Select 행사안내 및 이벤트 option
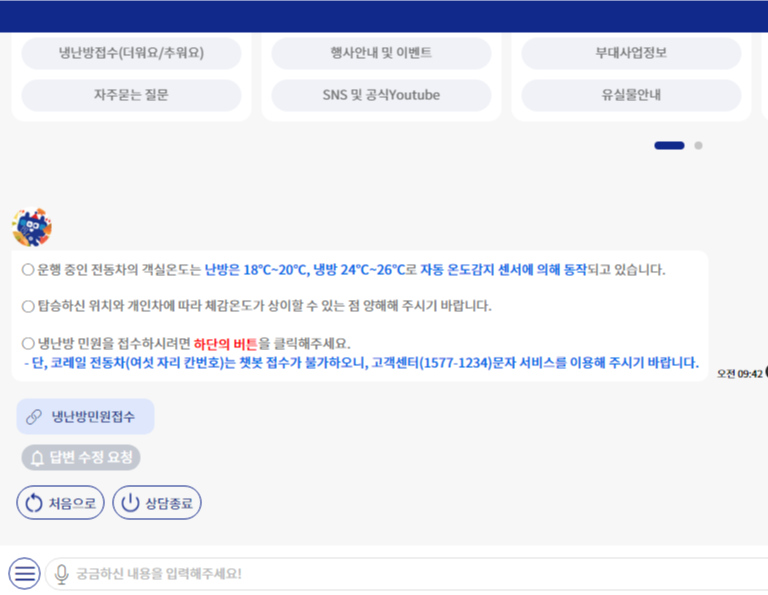Viewport: 768px width, 595px height. [381, 53]
